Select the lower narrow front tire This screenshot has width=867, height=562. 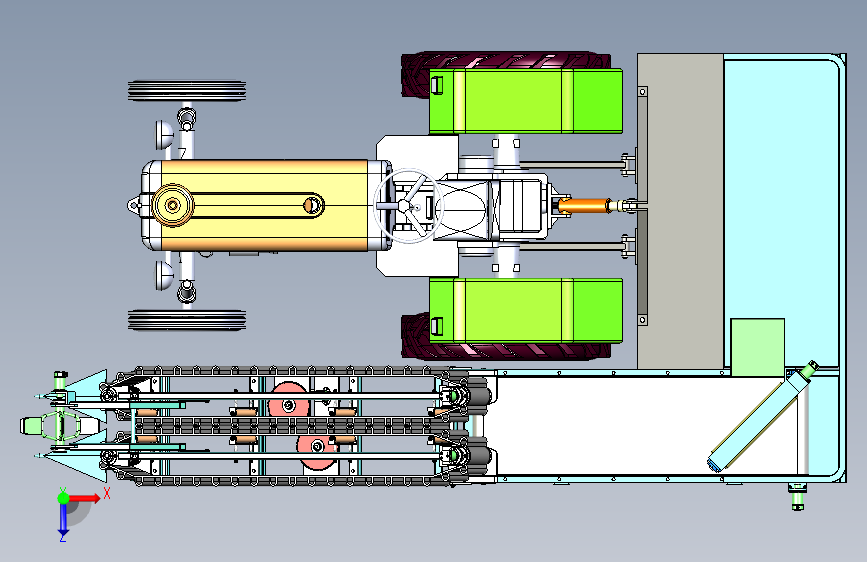point(187,320)
